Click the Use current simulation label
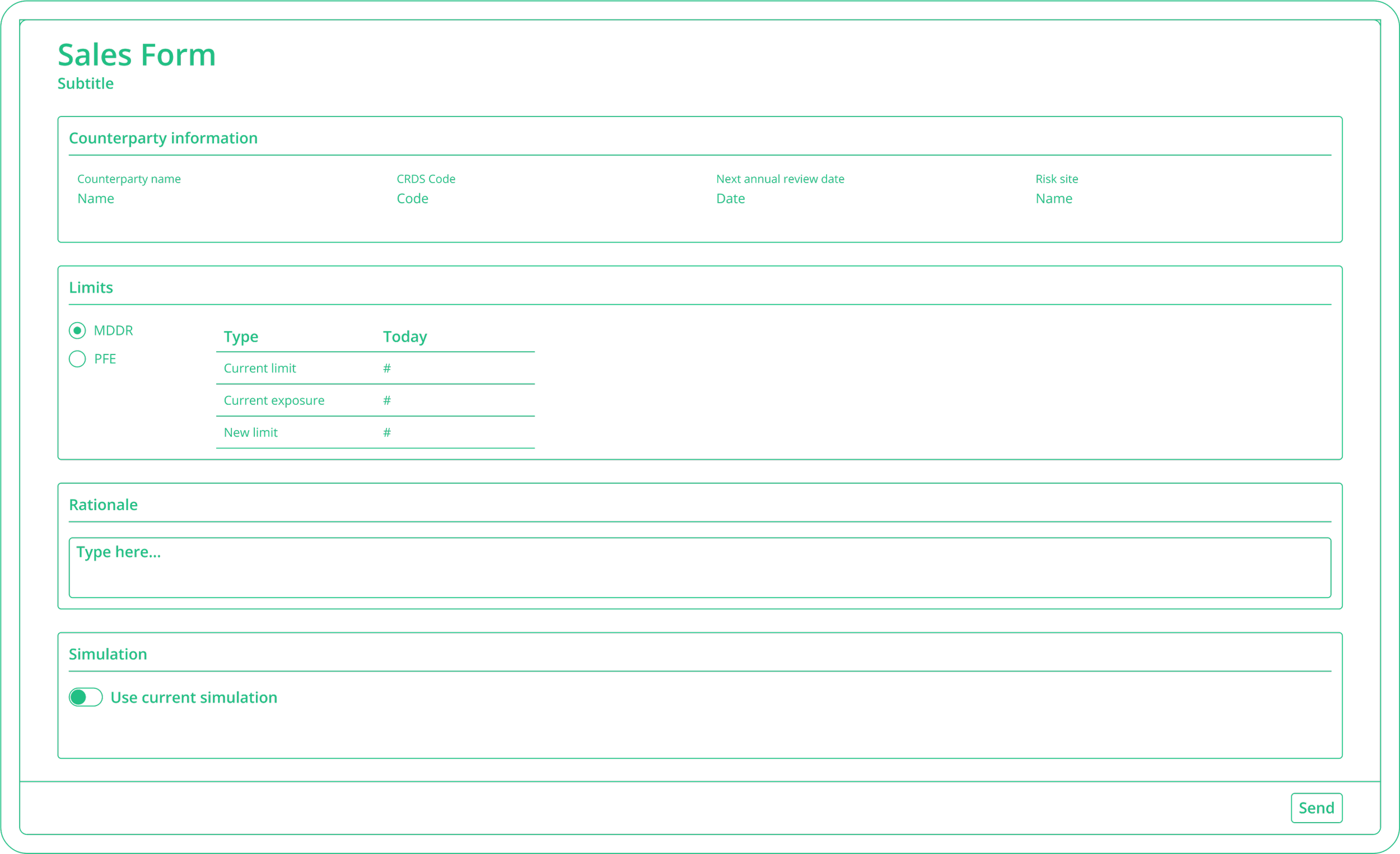 pos(194,698)
